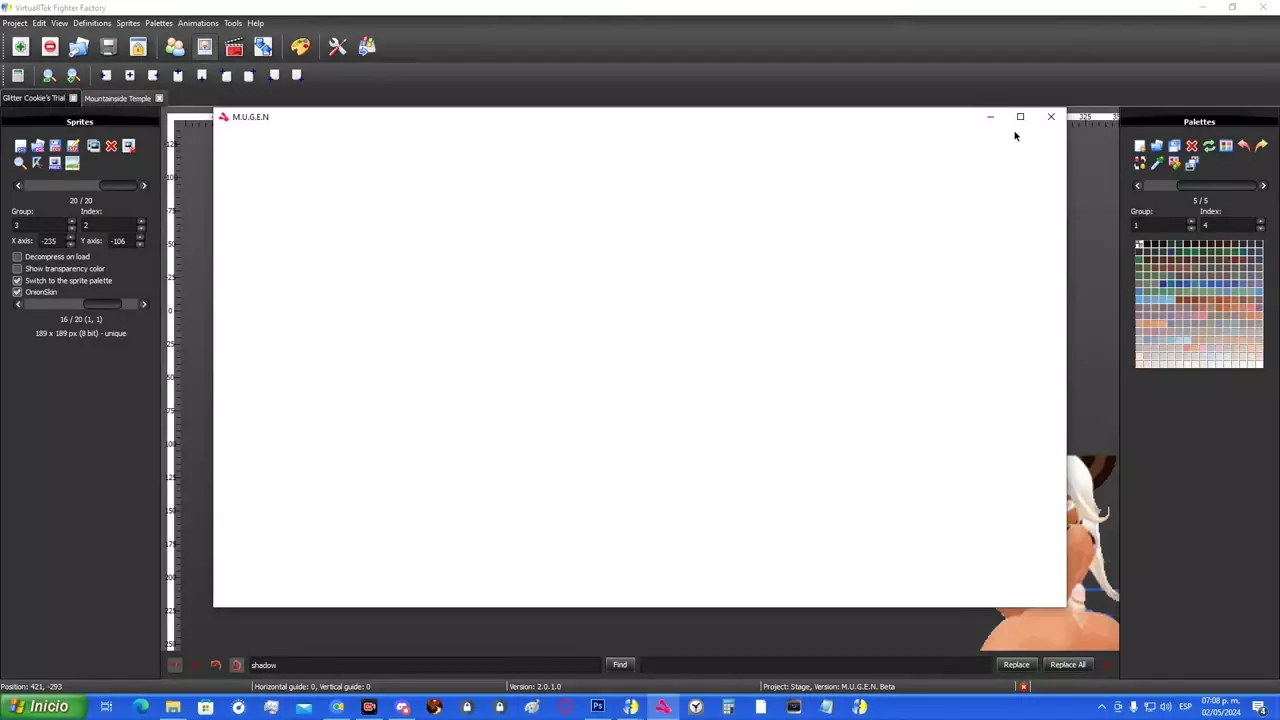Open the Palettes painter's palette toolbar icon
This screenshot has height=720, width=1280.
pyautogui.click(x=300, y=47)
